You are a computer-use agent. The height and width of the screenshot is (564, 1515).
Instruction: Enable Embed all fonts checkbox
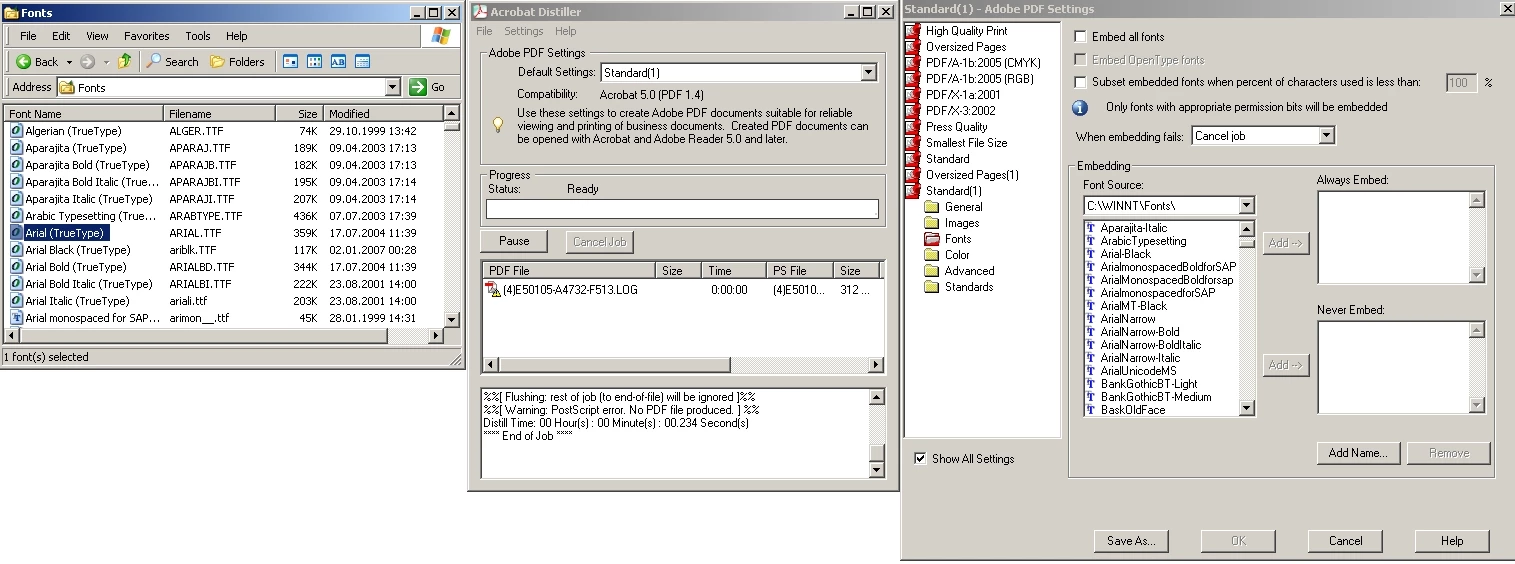[x=1080, y=37]
